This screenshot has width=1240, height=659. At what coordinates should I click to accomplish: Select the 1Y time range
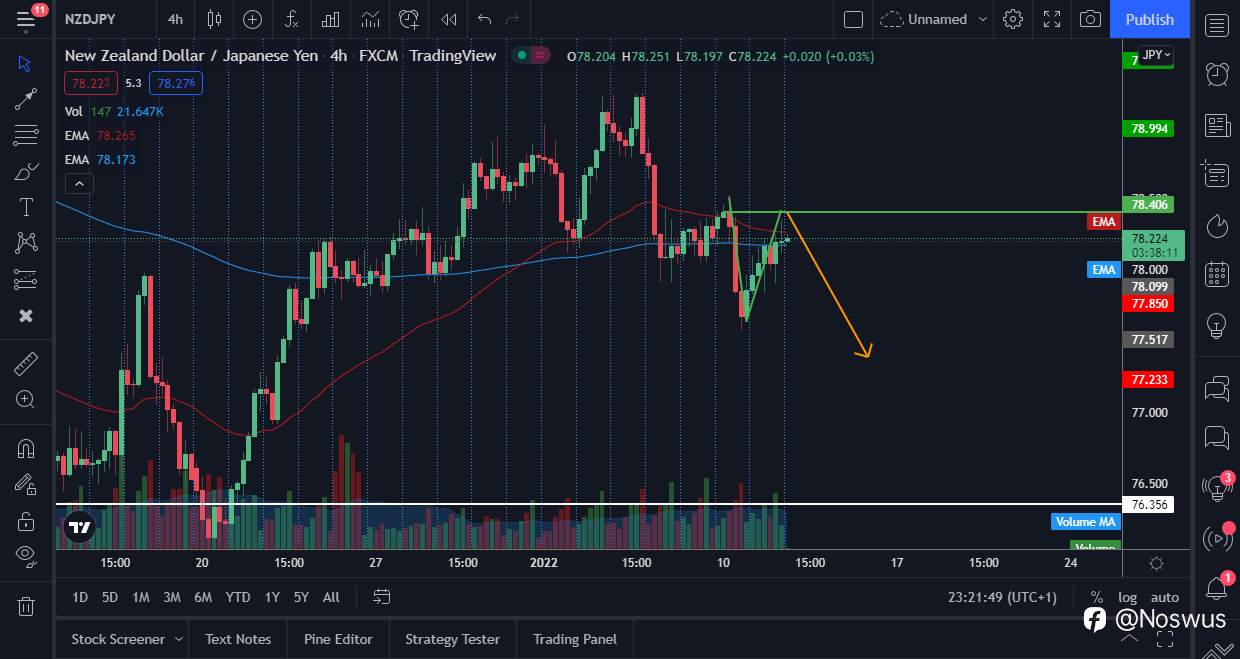tap(271, 597)
